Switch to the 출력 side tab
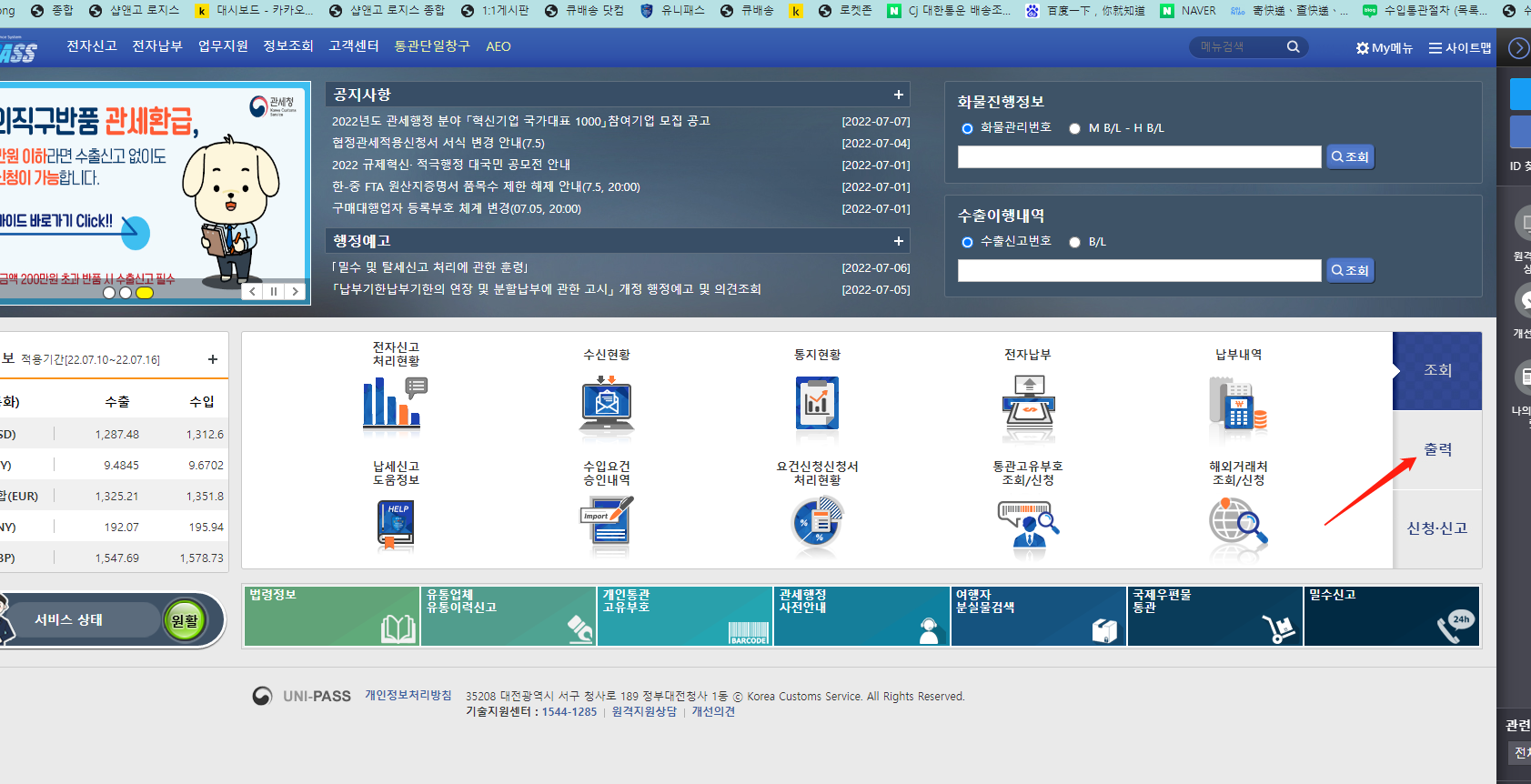Viewport: 1531px width, 784px height. (1437, 449)
